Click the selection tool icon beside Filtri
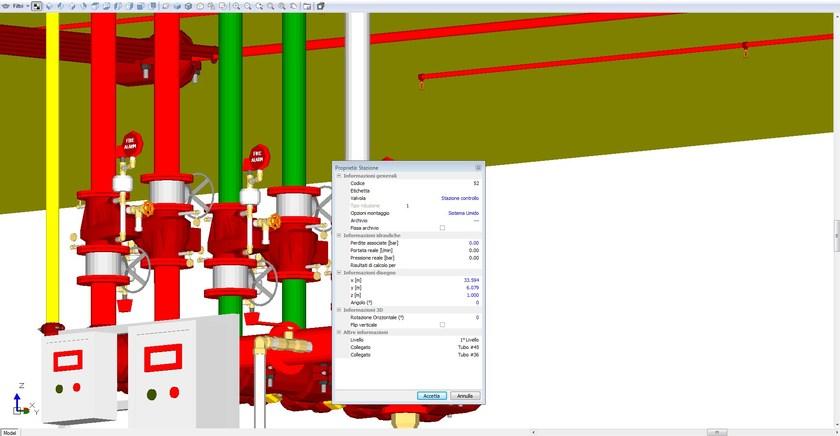The image size is (840, 436). tap(37, 5)
